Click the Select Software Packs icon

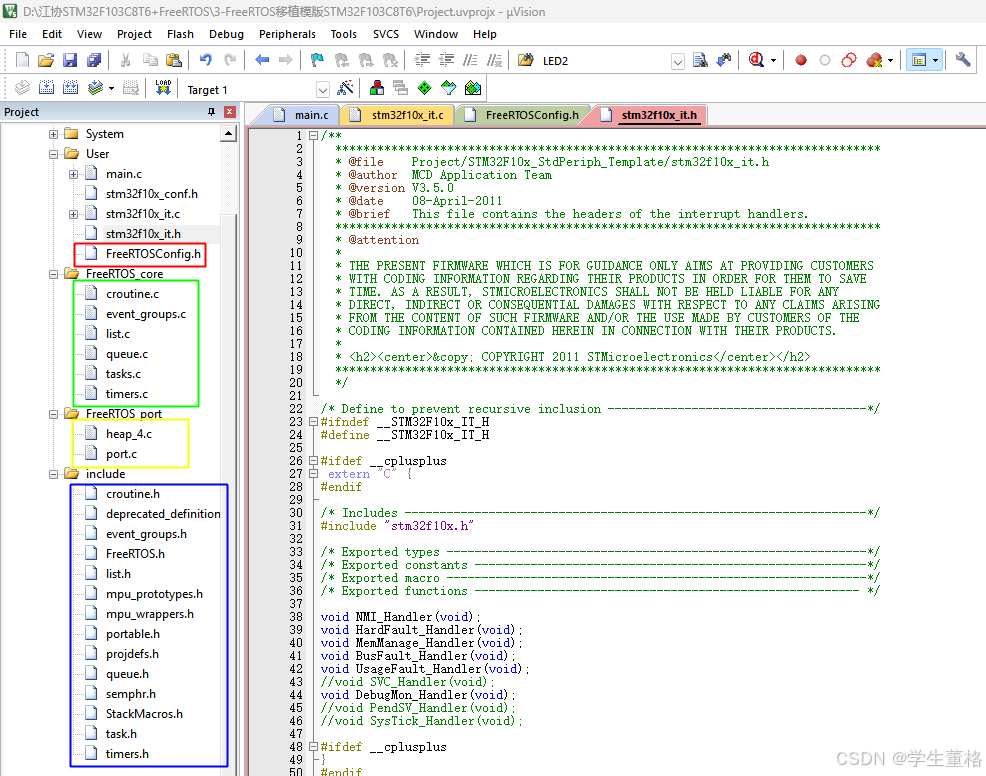(x=448, y=88)
